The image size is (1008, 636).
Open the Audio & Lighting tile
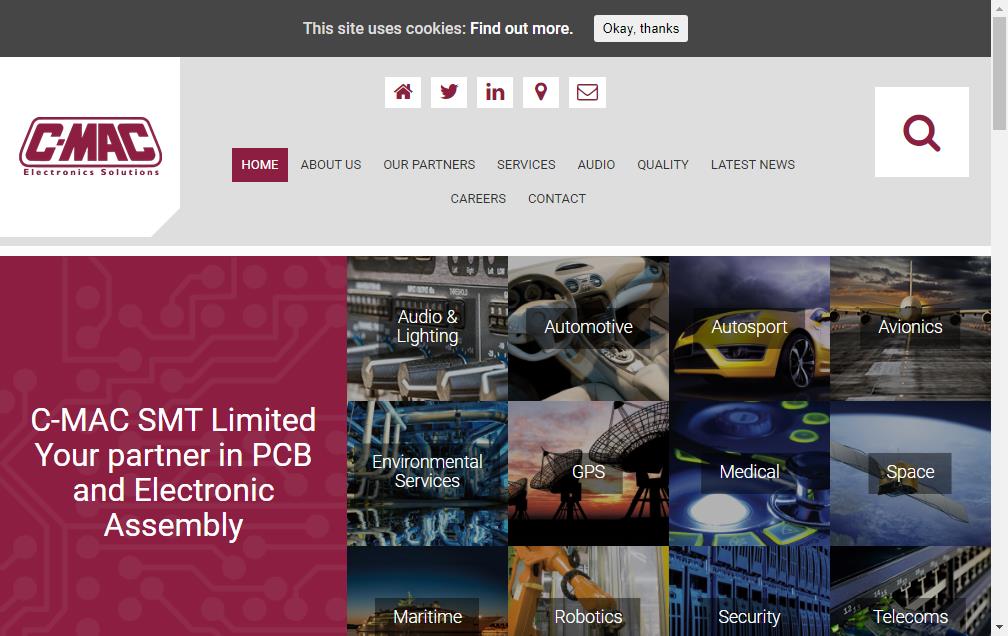tap(428, 329)
